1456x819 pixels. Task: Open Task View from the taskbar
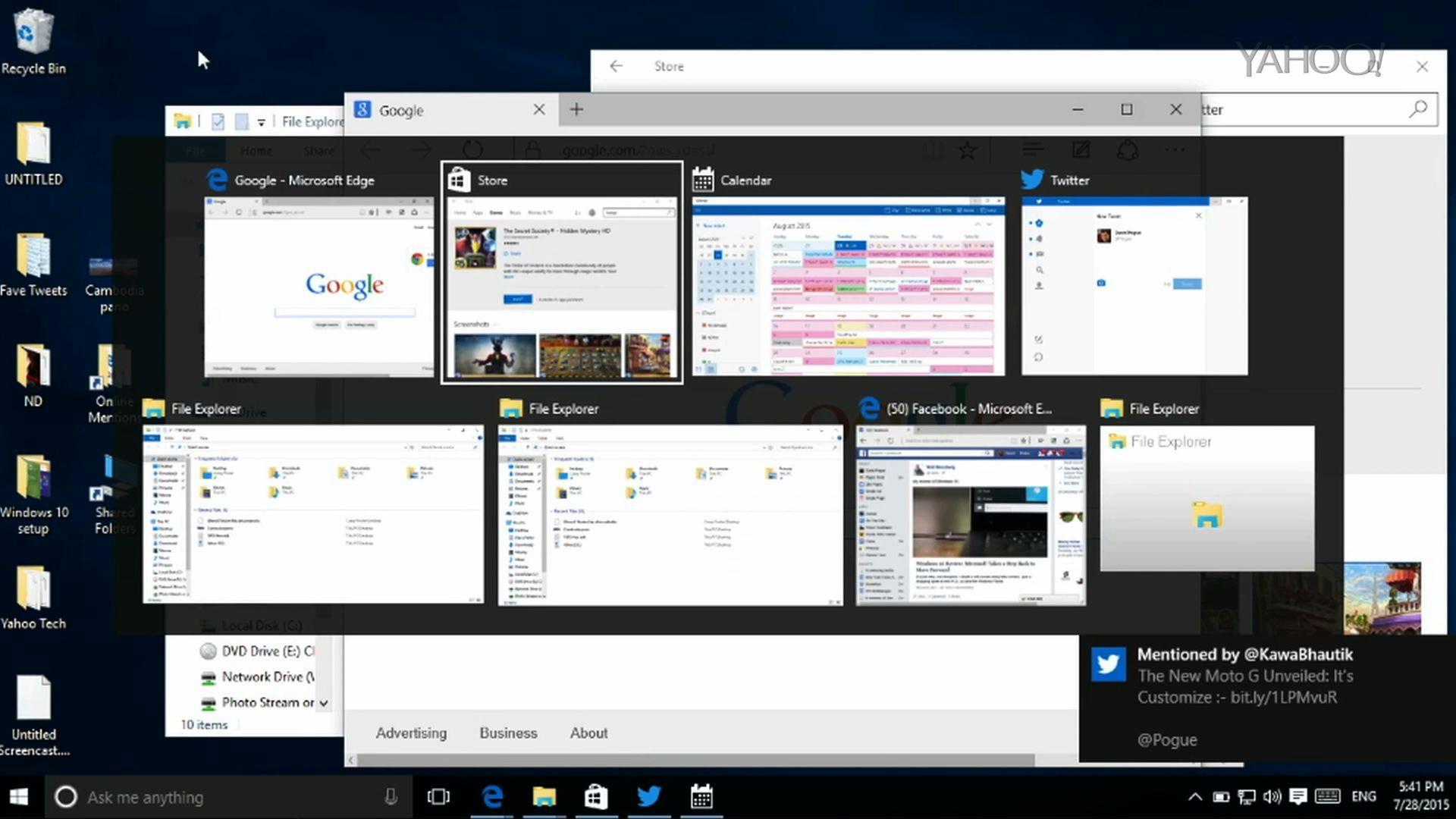tap(438, 797)
